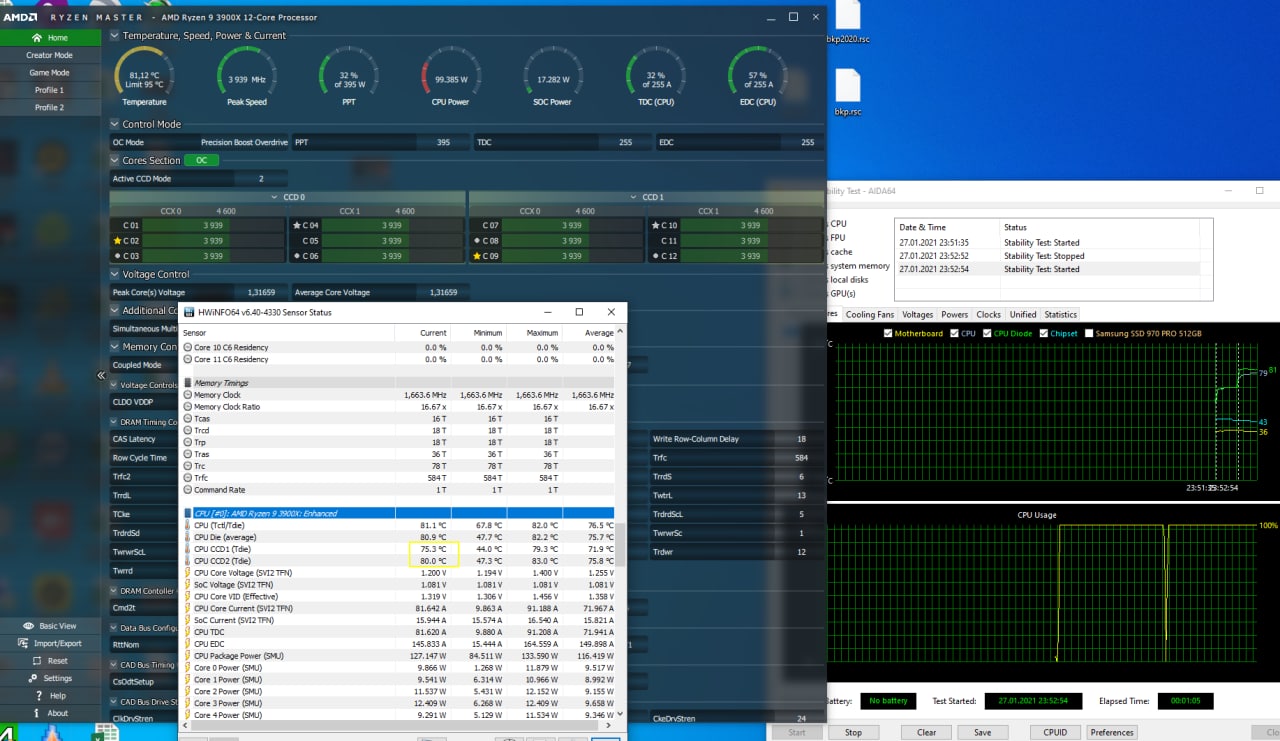The width and height of the screenshot is (1280, 741).
Task: Uncheck the Chipset graph checkbox in AIDA64
Action: click(x=1045, y=333)
